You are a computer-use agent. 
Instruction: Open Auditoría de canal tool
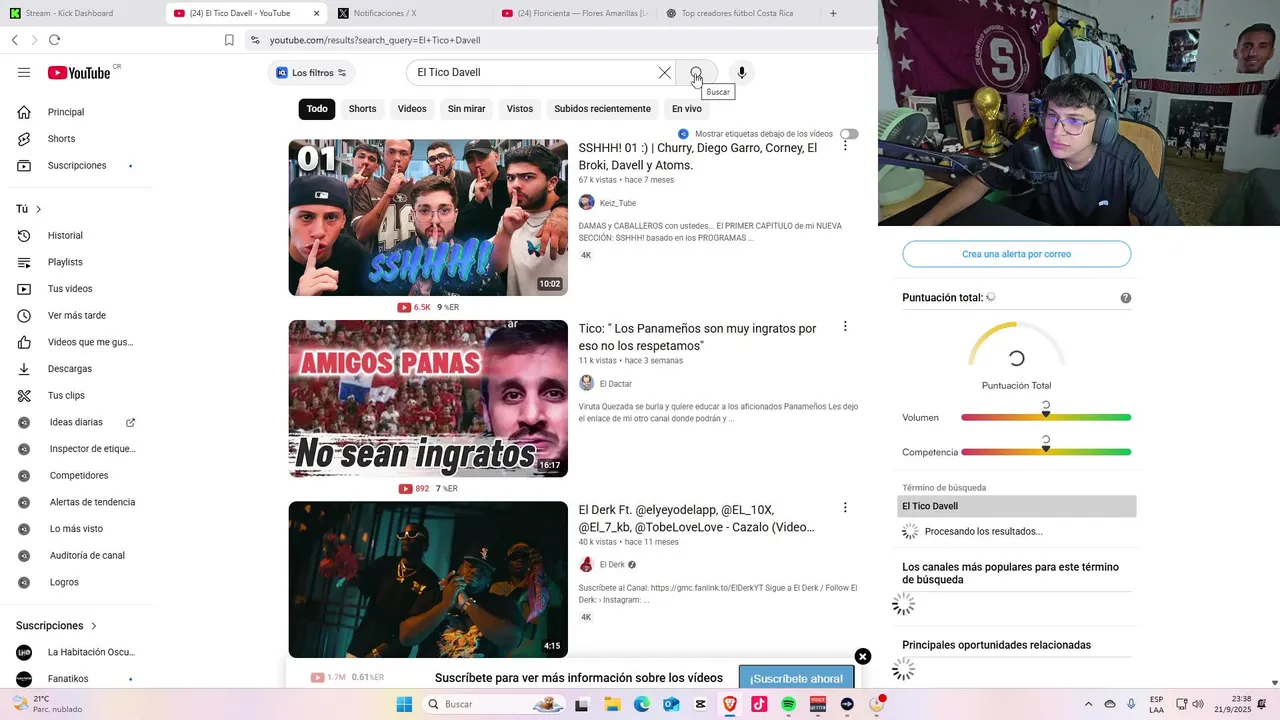(87, 555)
